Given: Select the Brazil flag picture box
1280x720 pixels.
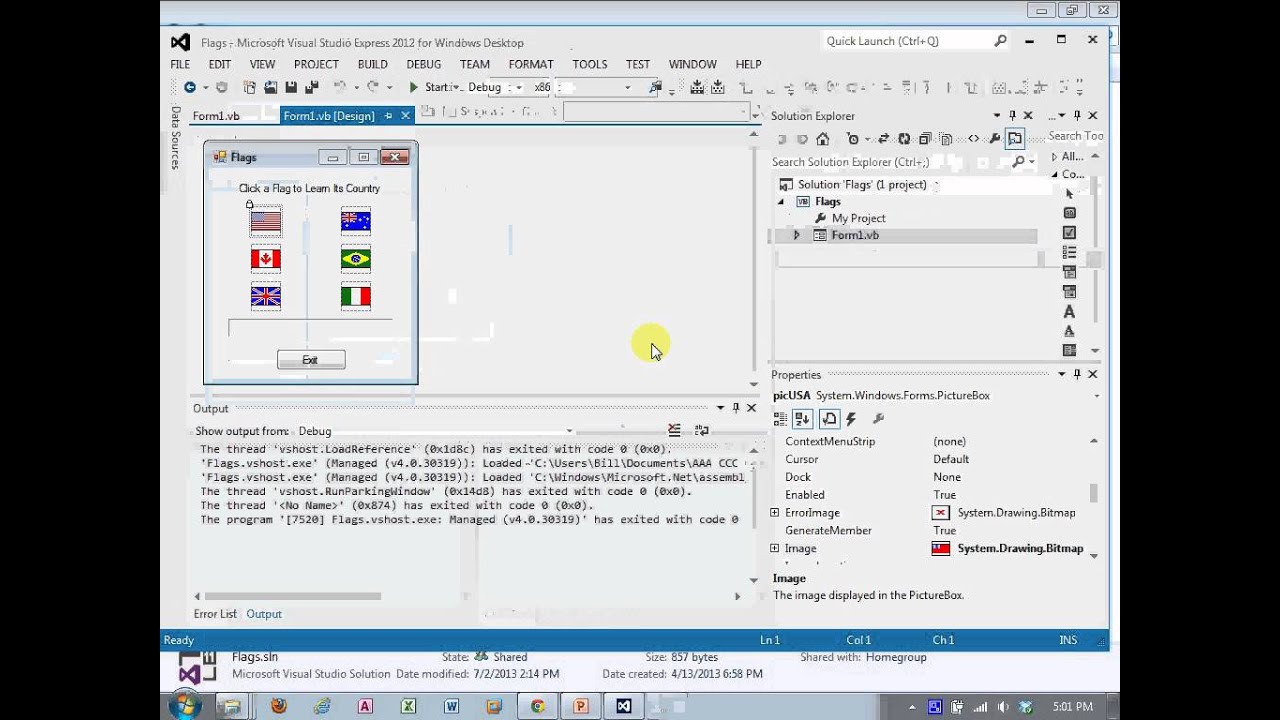Looking at the screenshot, I should (x=356, y=260).
